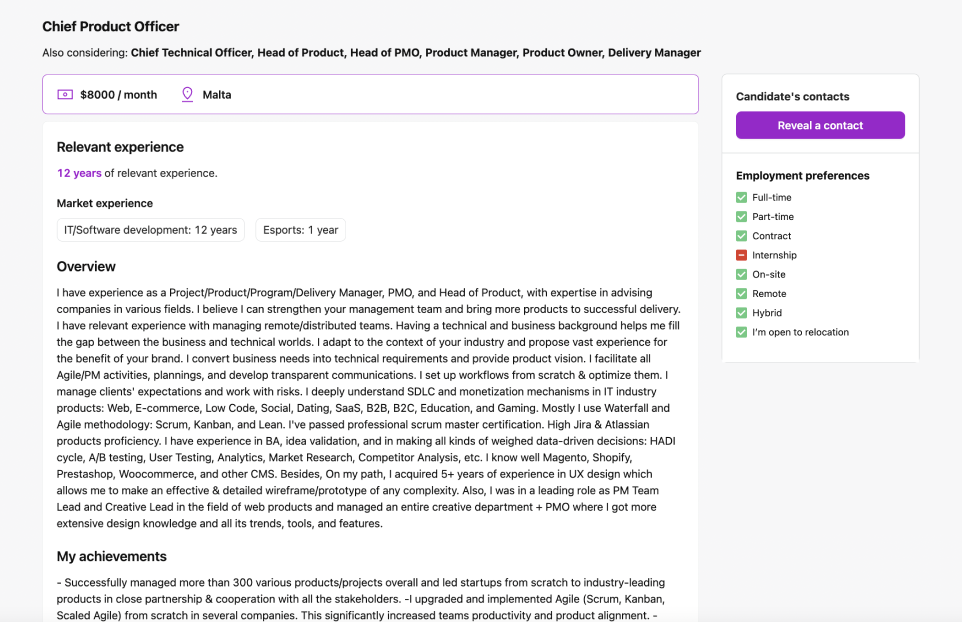Select the Esports 1 year tag
The height and width of the screenshot is (622, 962).
pos(301,230)
